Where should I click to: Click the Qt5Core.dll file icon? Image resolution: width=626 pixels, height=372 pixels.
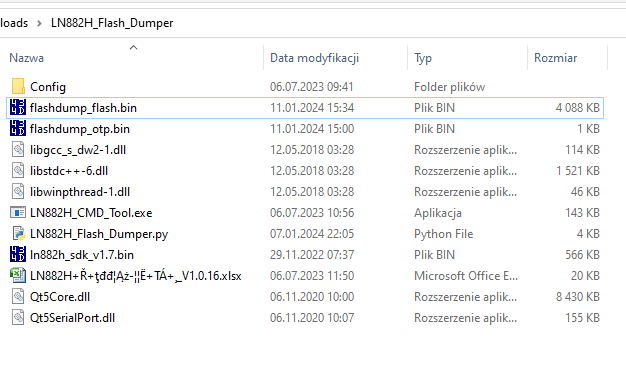[18, 297]
